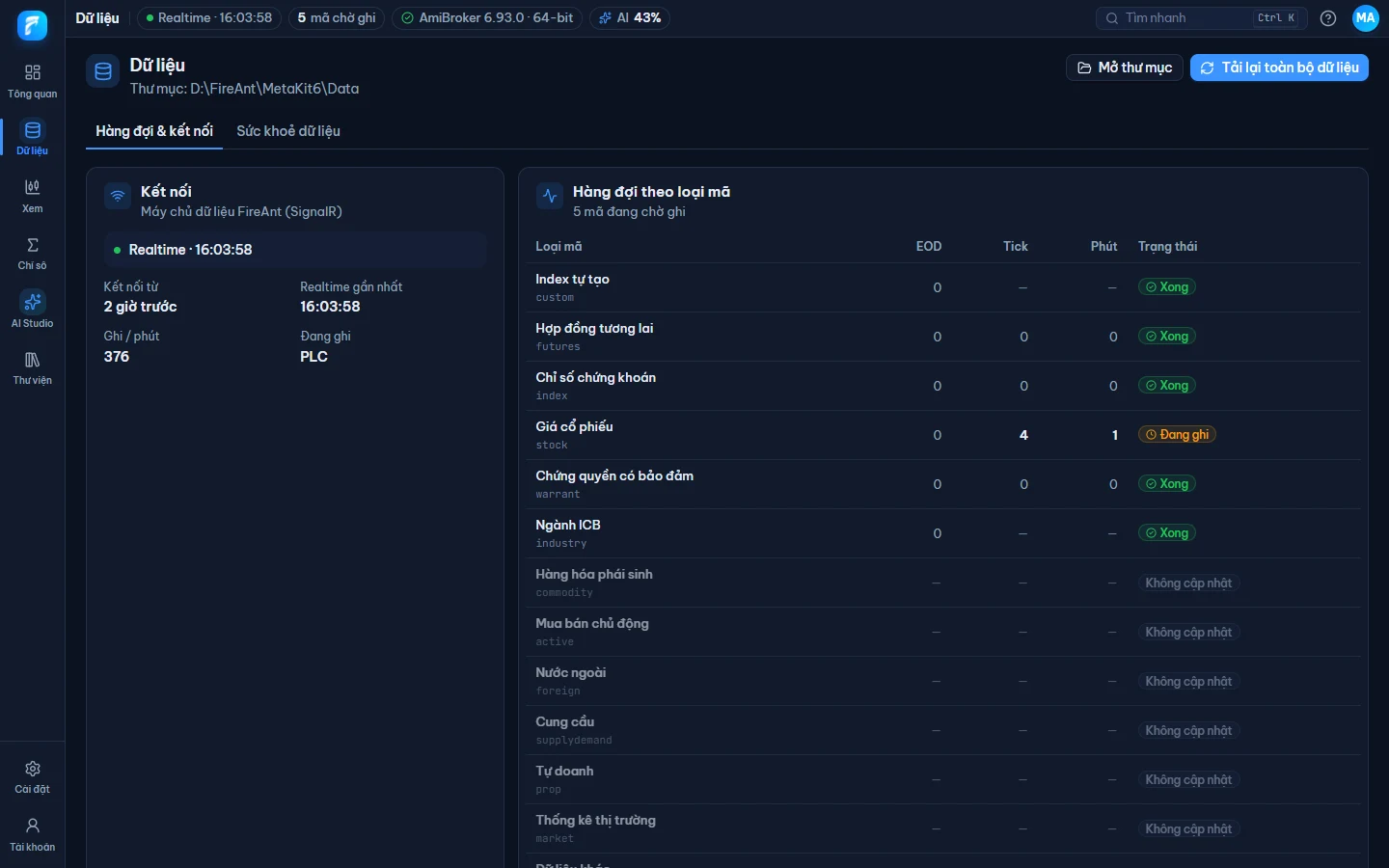The image size is (1389, 868).
Task: Click the Thư mục path D:\FireAnt\MetaKit6\Data
Action: (x=245, y=89)
